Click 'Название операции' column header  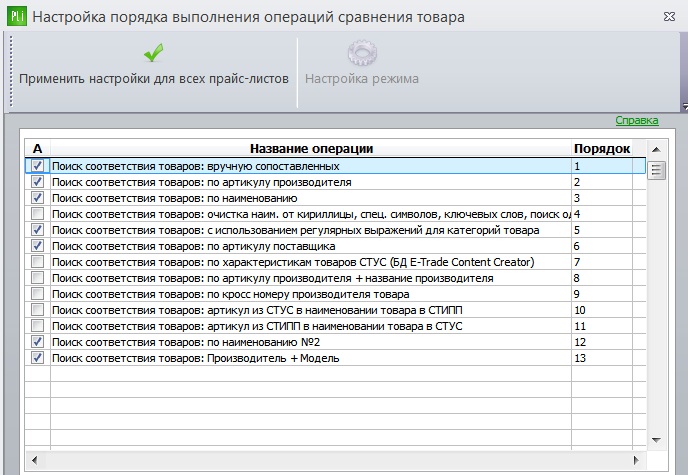tap(311, 149)
